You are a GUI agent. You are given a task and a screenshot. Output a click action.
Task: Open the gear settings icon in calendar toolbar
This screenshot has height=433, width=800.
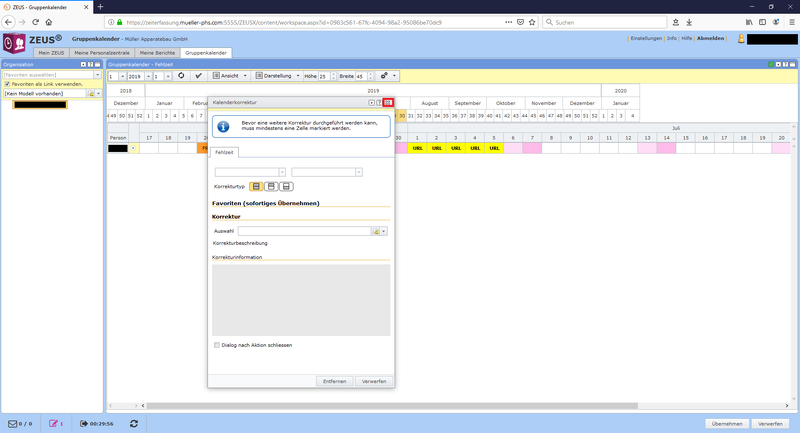tap(384, 76)
